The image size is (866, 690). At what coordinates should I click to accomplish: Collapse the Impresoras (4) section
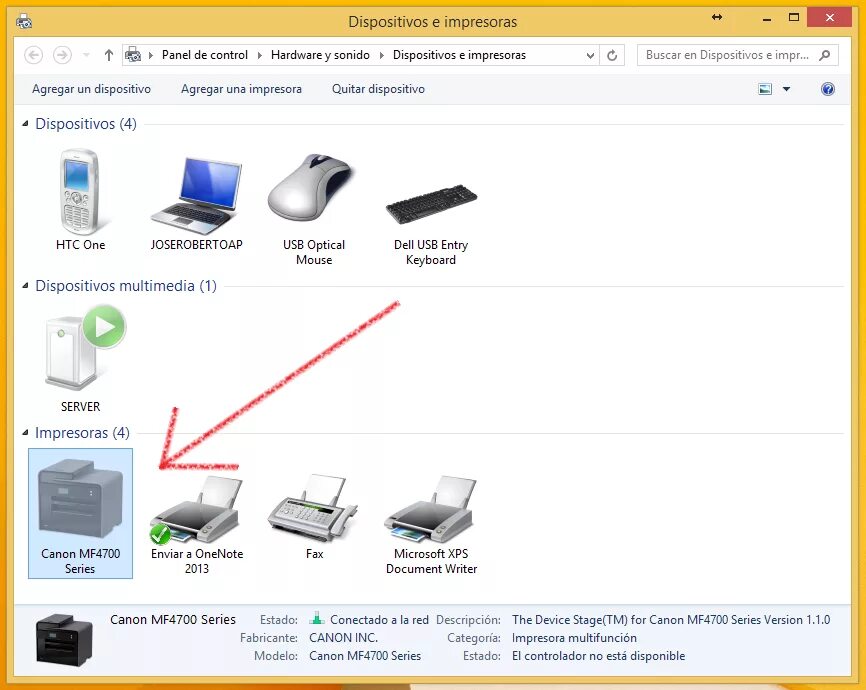pos(25,433)
